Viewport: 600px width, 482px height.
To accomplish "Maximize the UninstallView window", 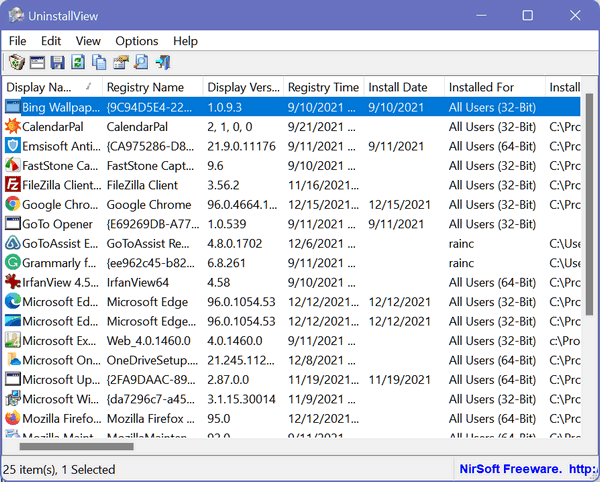I will click(528, 15).
